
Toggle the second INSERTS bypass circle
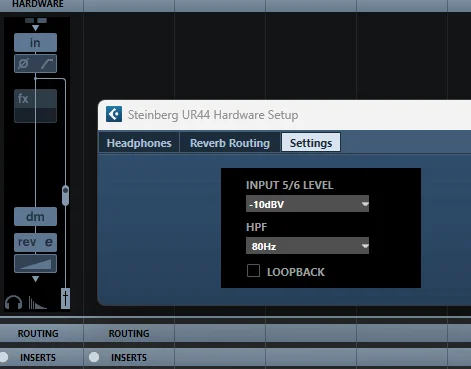(x=94, y=357)
